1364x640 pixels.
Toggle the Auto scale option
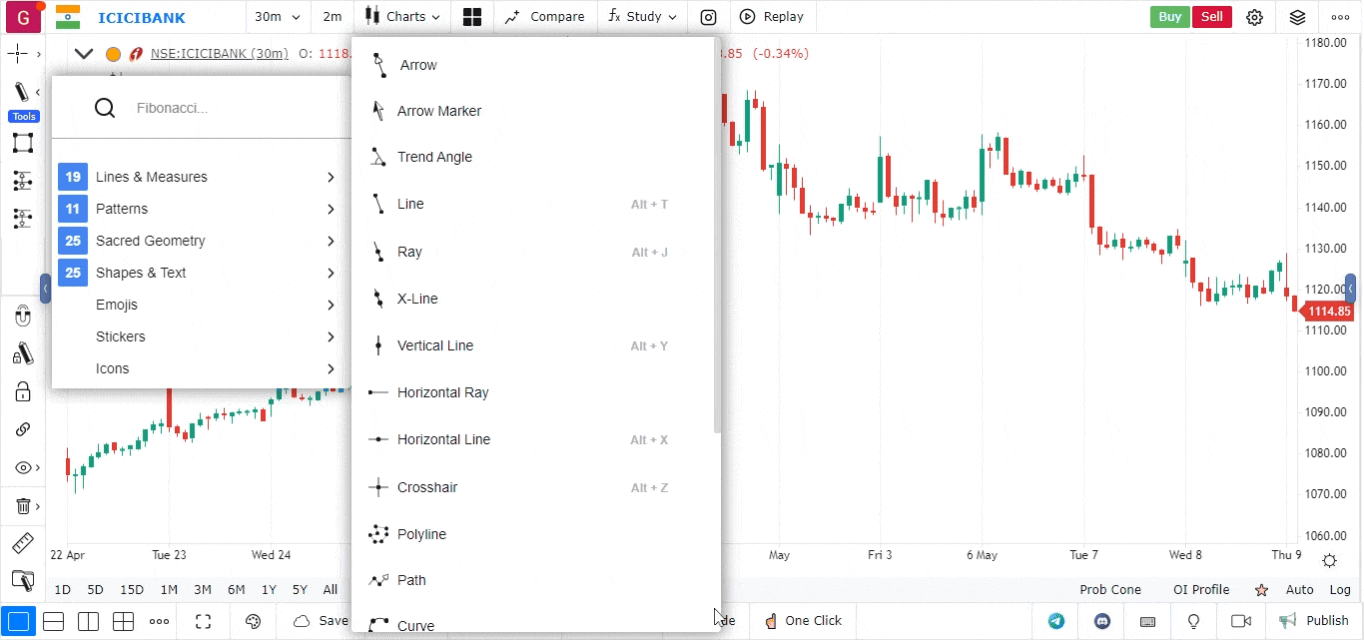coord(1299,590)
